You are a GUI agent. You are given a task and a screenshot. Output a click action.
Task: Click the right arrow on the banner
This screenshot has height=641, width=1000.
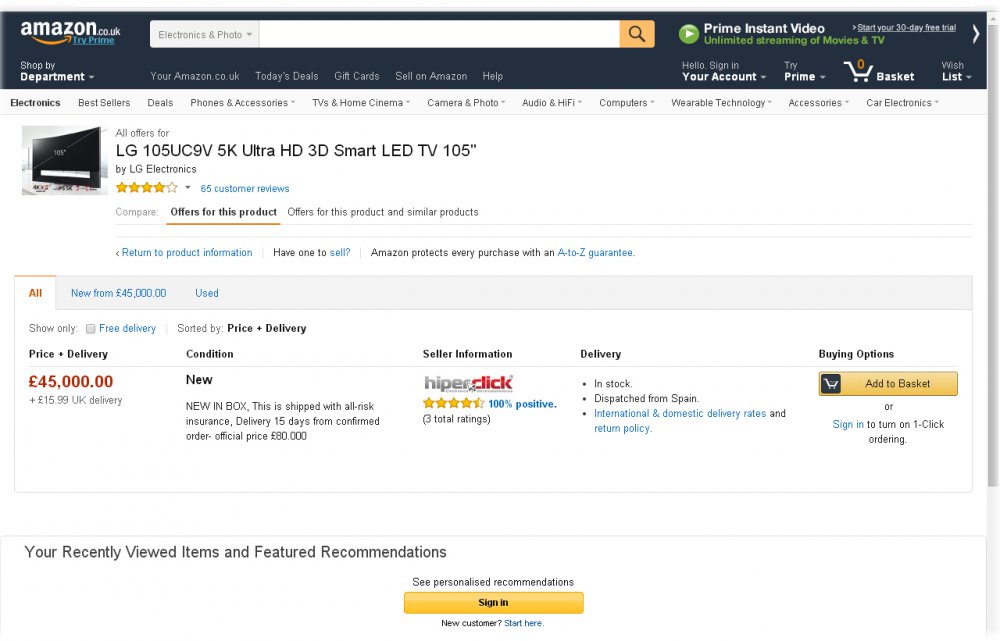pos(976,34)
